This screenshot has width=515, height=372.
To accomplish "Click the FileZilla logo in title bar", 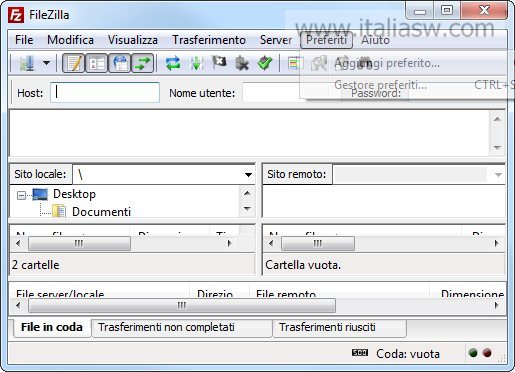I will (x=16, y=15).
